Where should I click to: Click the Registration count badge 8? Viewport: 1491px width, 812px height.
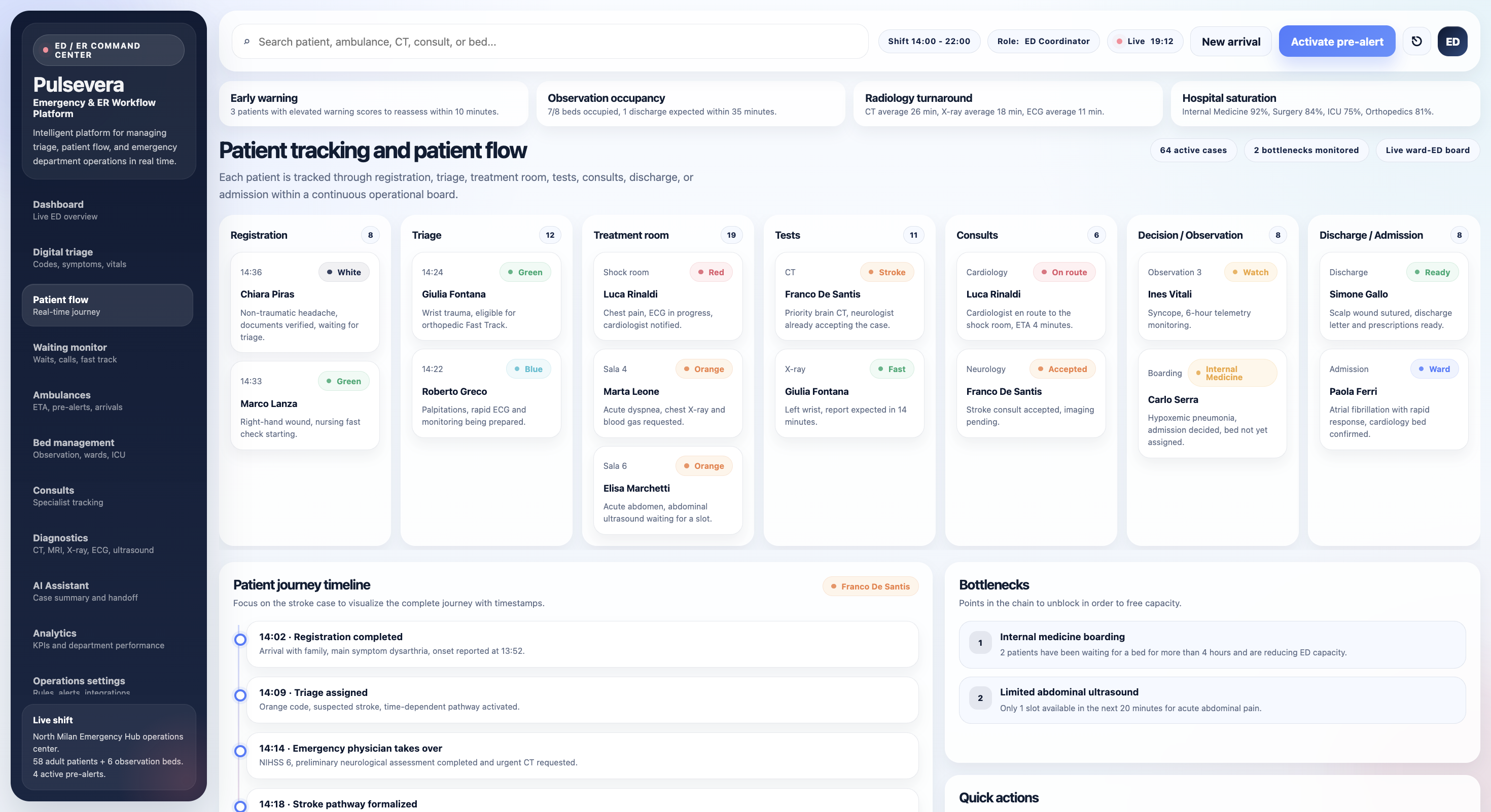point(370,235)
